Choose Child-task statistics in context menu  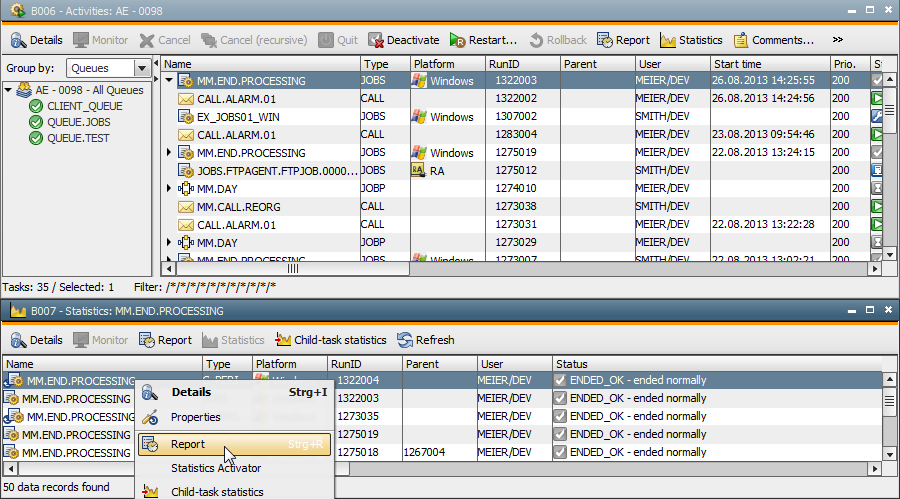click(x=235, y=492)
